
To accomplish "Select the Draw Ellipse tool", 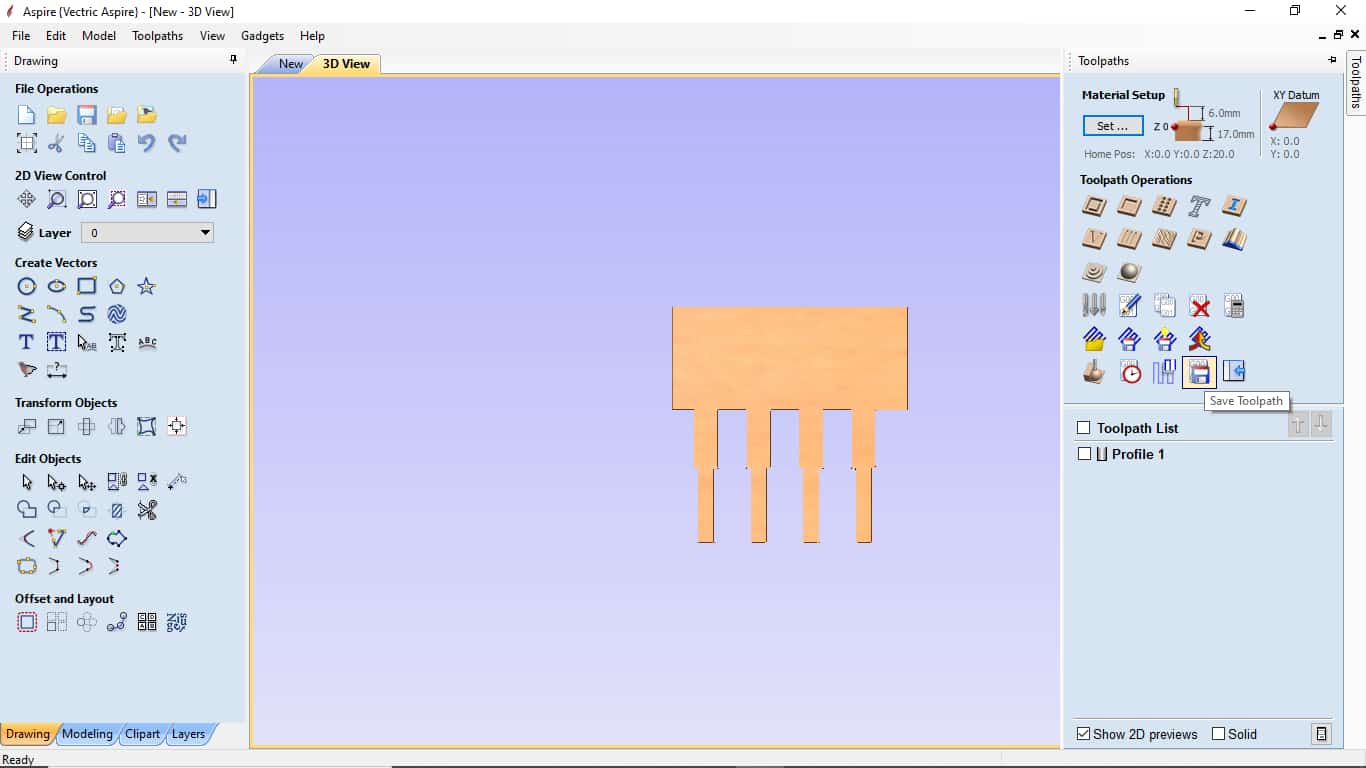I will tap(57, 286).
